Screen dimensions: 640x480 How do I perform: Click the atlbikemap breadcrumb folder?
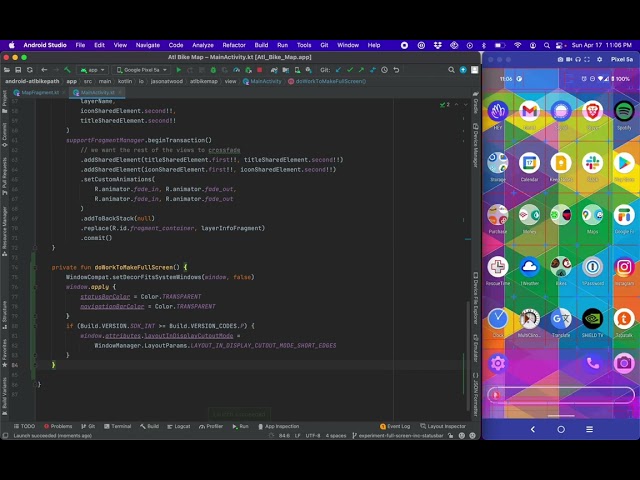point(203,81)
